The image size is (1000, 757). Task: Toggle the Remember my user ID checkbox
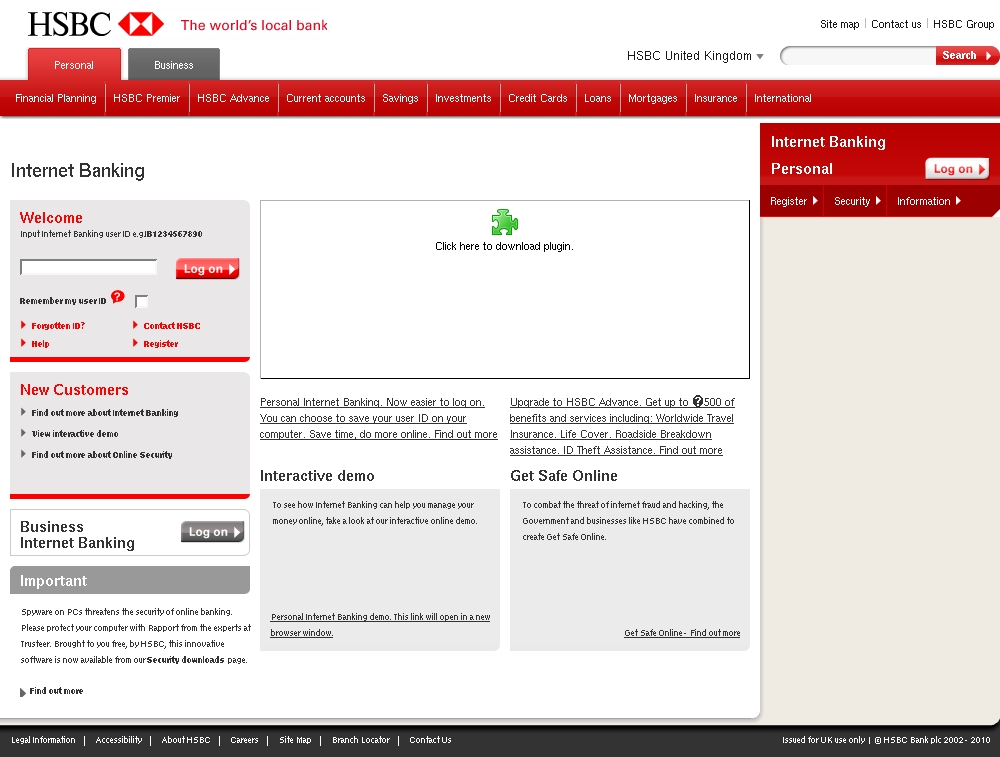141,301
